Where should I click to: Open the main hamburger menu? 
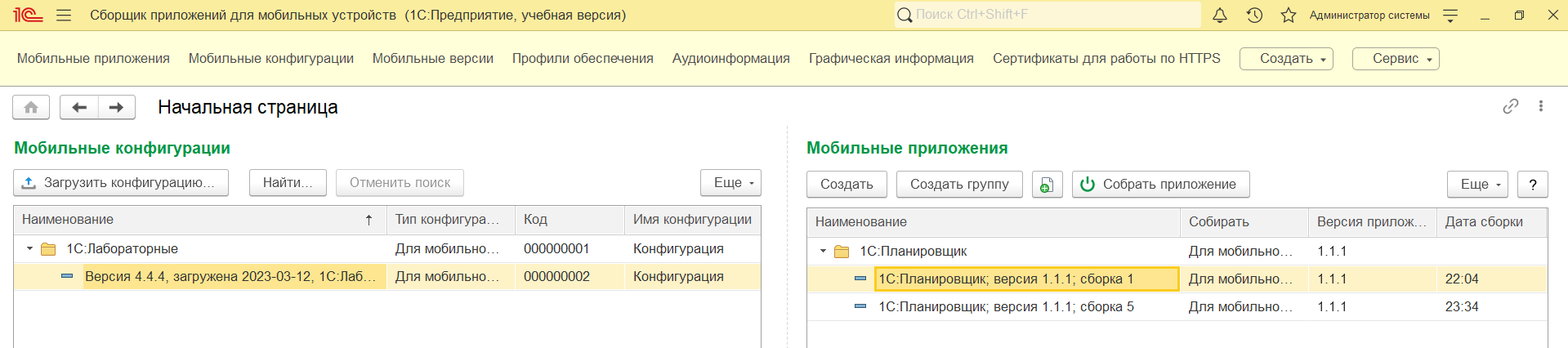[64, 15]
